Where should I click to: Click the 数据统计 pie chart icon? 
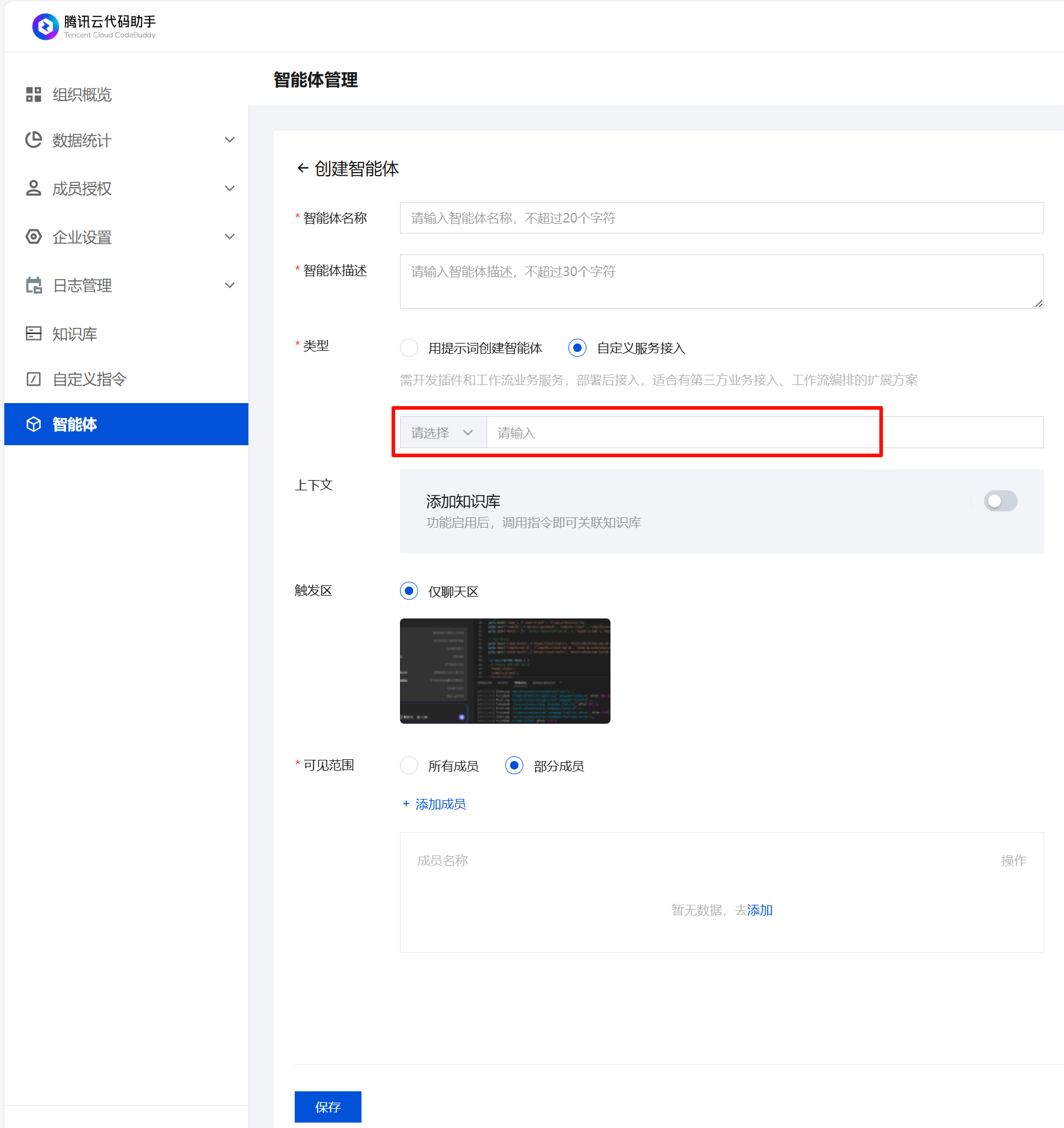pos(34,140)
